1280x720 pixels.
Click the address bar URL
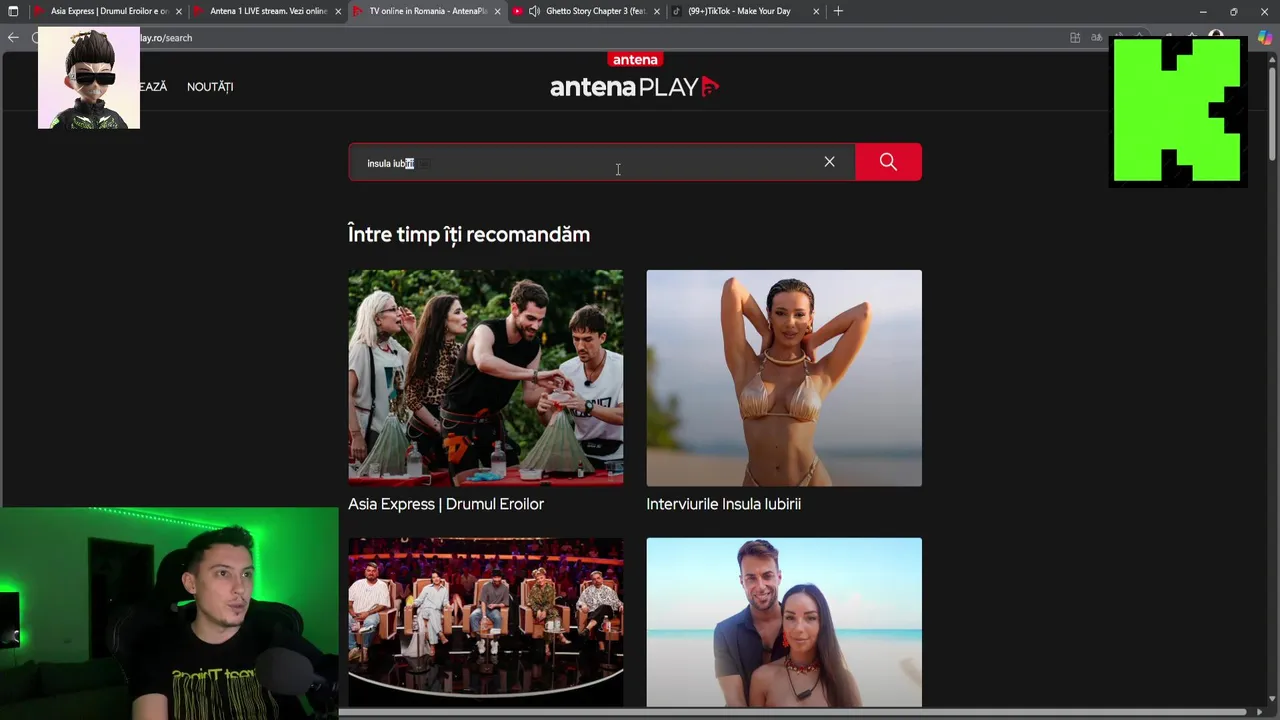click(166, 38)
